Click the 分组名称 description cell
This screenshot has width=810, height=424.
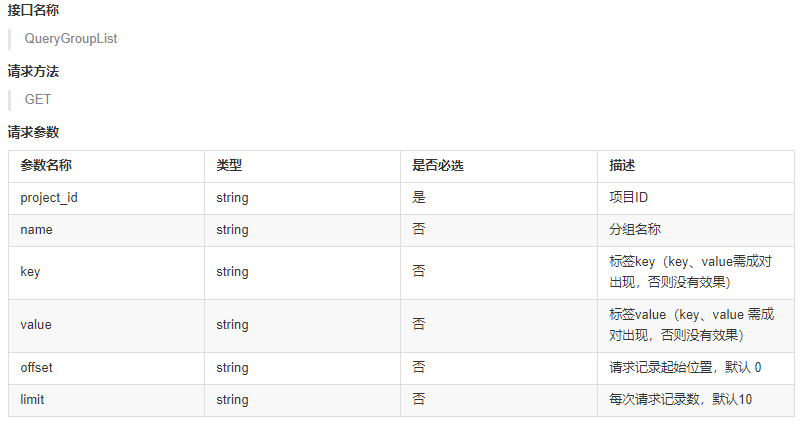point(635,230)
